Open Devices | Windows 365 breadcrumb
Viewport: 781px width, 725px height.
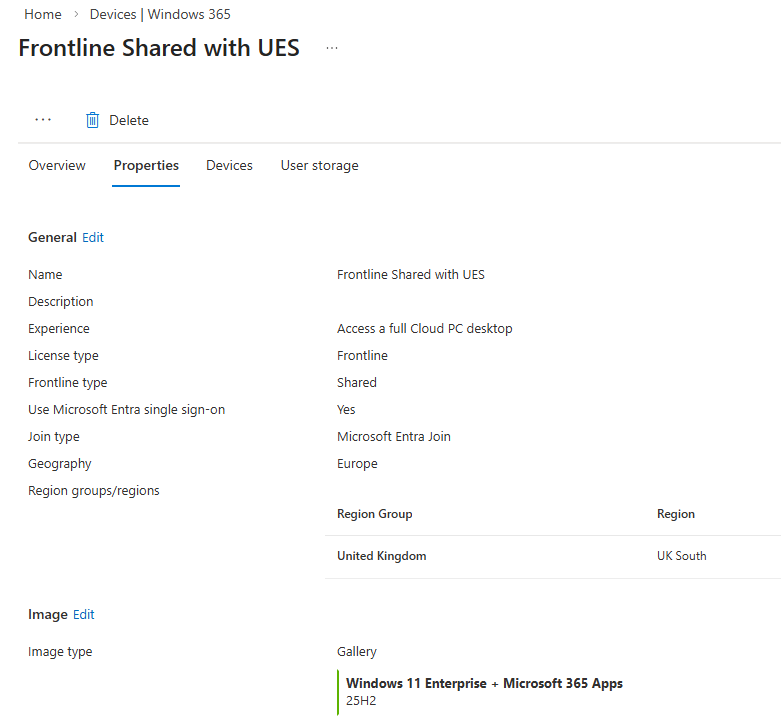click(x=160, y=14)
